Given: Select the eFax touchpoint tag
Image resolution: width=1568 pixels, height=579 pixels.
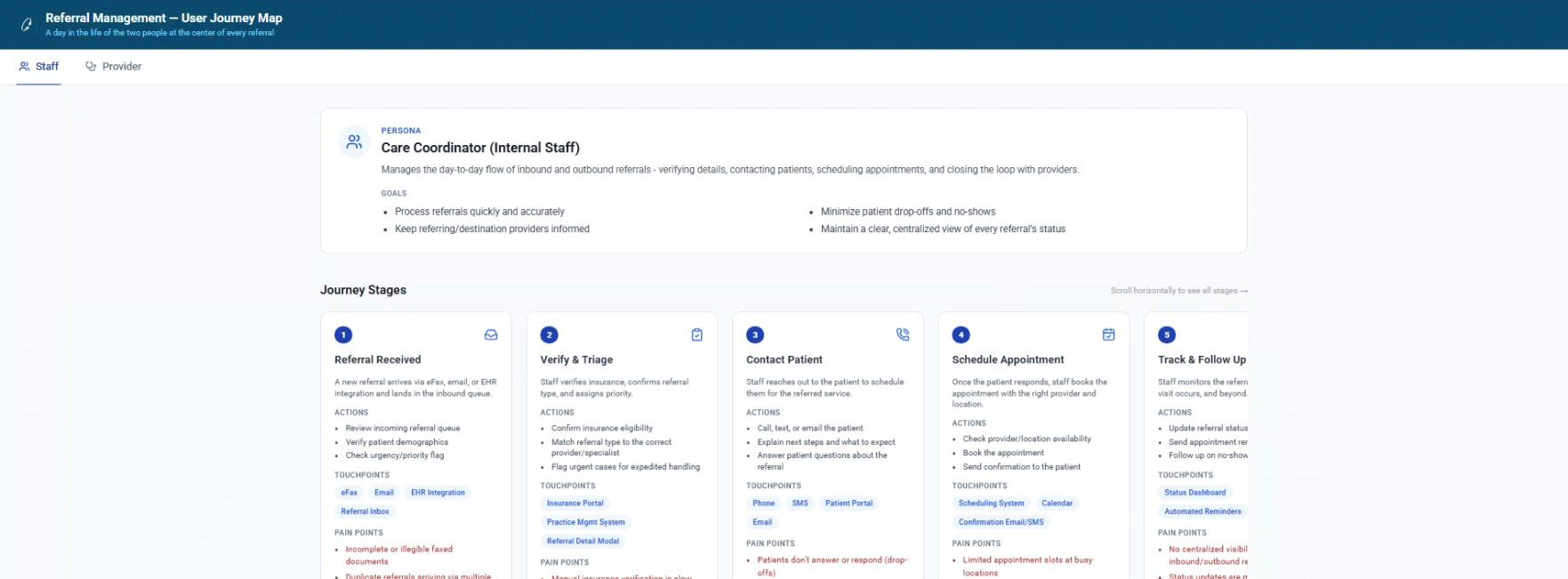Looking at the screenshot, I should coord(350,493).
